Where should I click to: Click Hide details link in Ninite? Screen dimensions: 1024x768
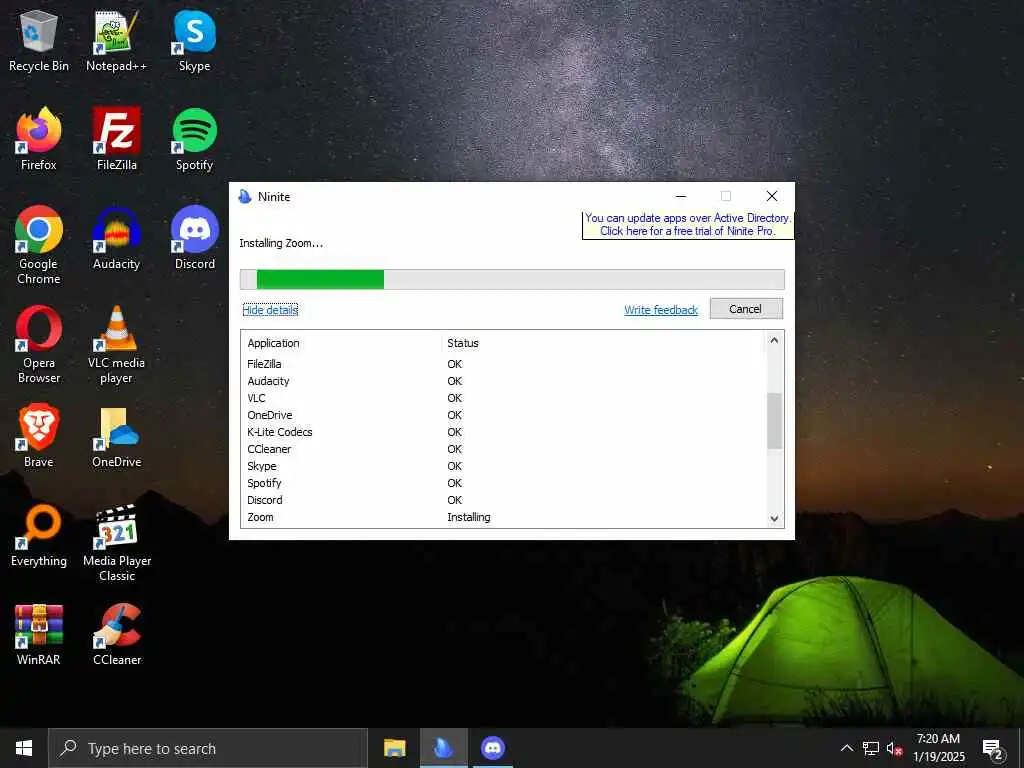coord(270,310)
